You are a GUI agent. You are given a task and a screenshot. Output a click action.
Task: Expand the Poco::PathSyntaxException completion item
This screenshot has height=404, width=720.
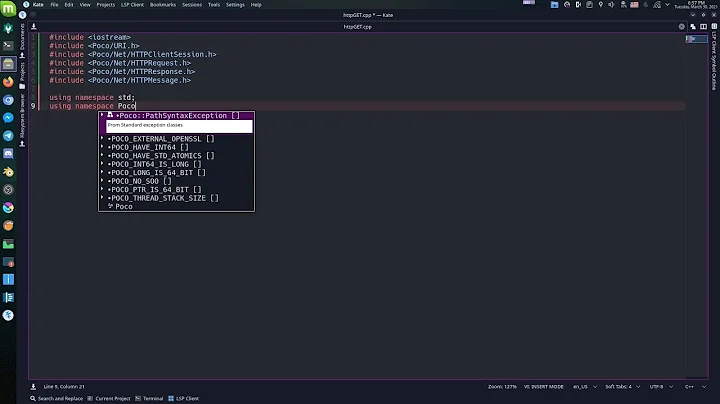102,115
